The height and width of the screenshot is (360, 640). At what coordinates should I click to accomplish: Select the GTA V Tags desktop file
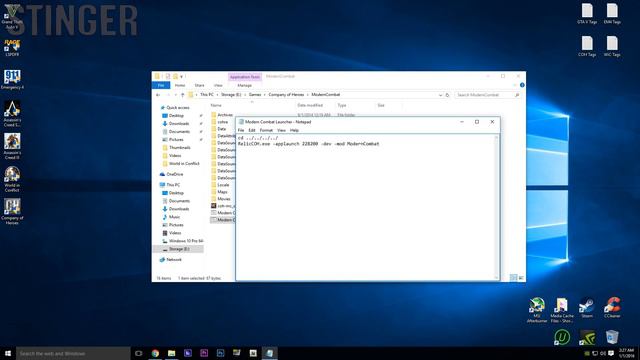(587, 13)
